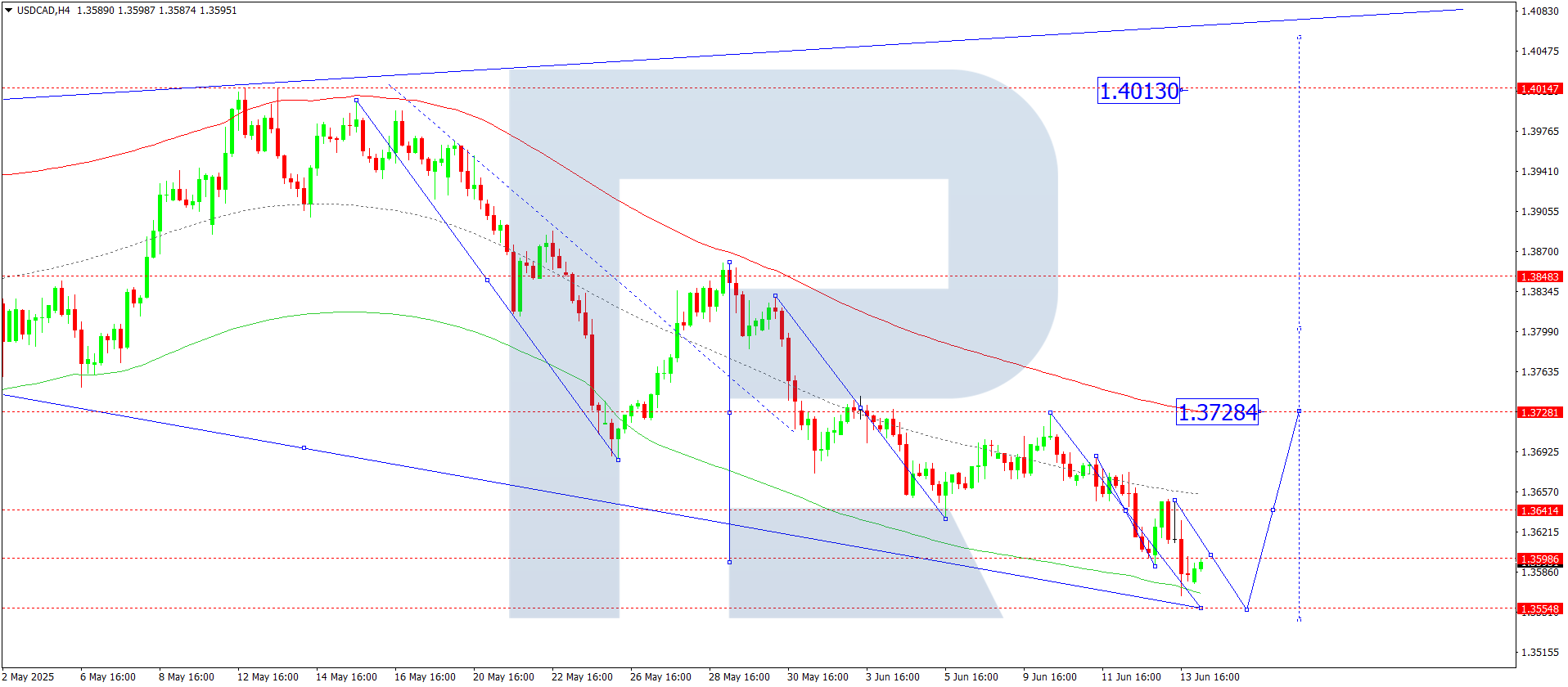Click the 1.40830 price axis value

[x=1539, y=11]
